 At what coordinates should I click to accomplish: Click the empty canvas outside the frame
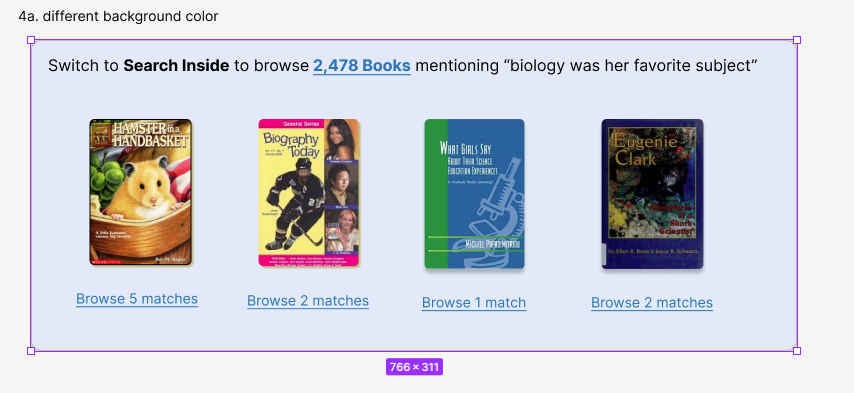(x=826, y=218)
